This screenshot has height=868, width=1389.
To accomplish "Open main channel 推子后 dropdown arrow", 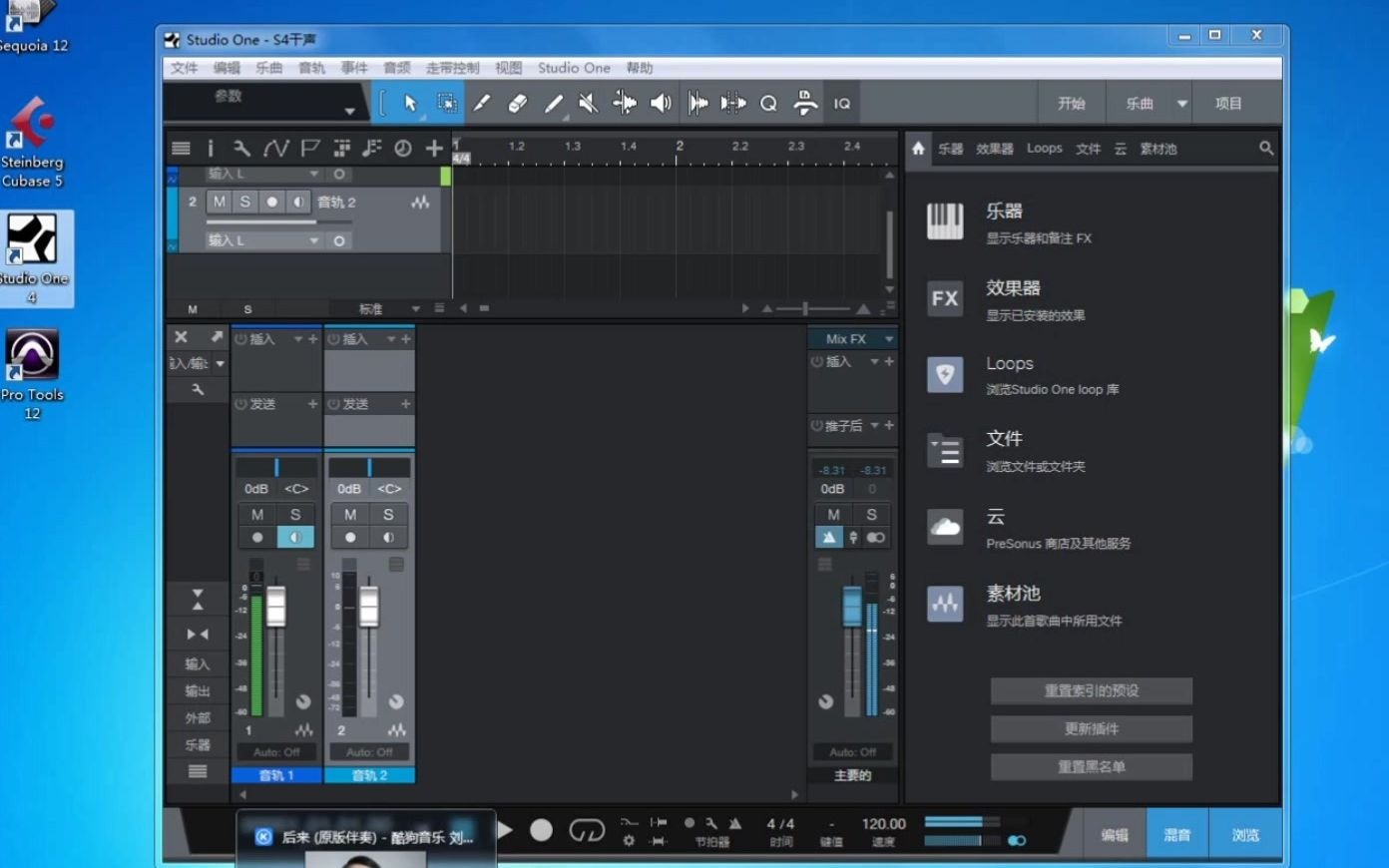I will click(875, 426).
